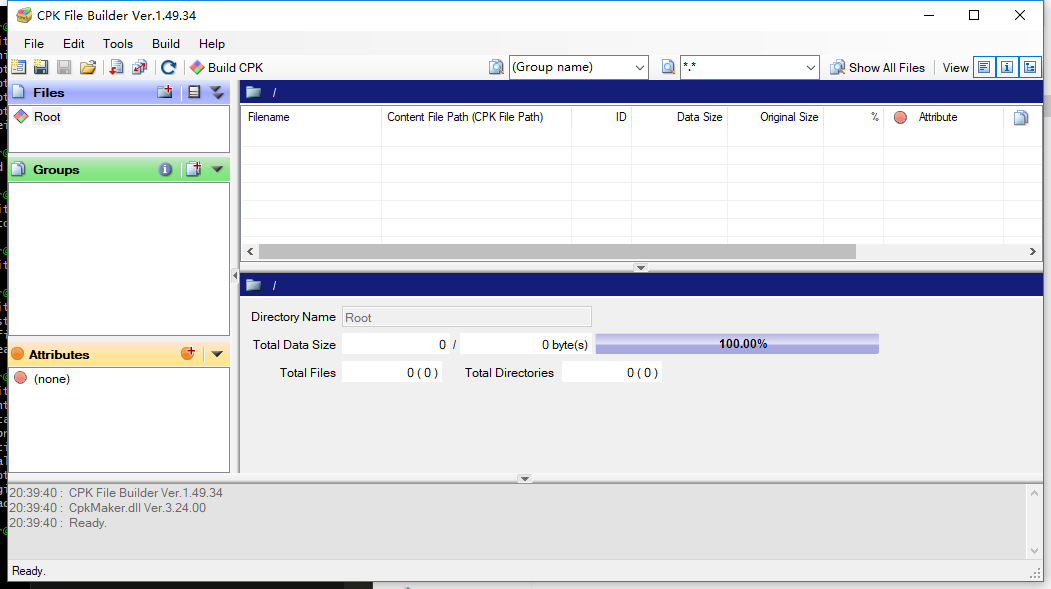The width and height of the screenshot is (1051, 589).
Task: Toggle the file list view button
Action: tap(984, 67)
